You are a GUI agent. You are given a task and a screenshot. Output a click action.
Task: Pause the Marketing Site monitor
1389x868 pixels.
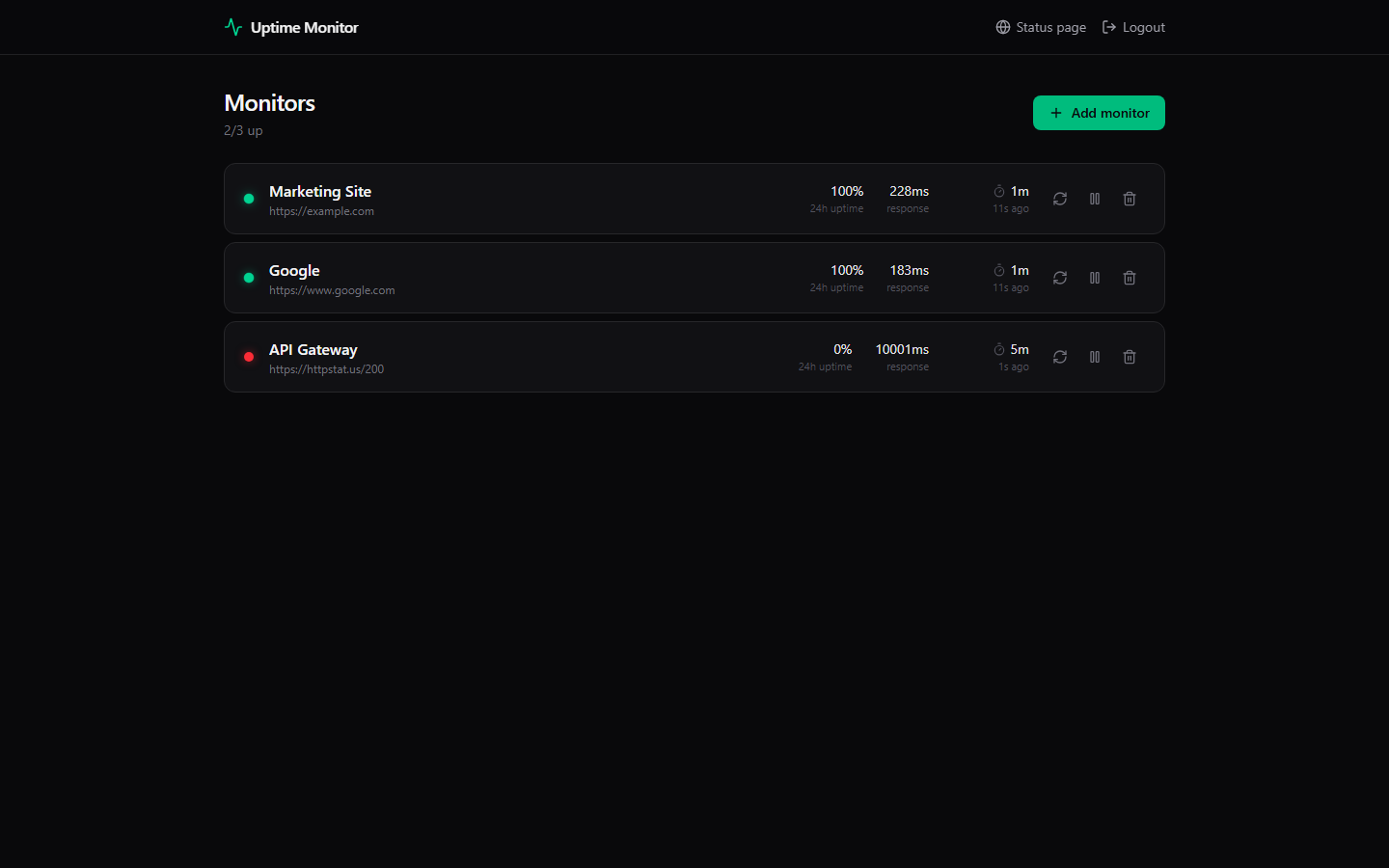[x=1095, y=199]
